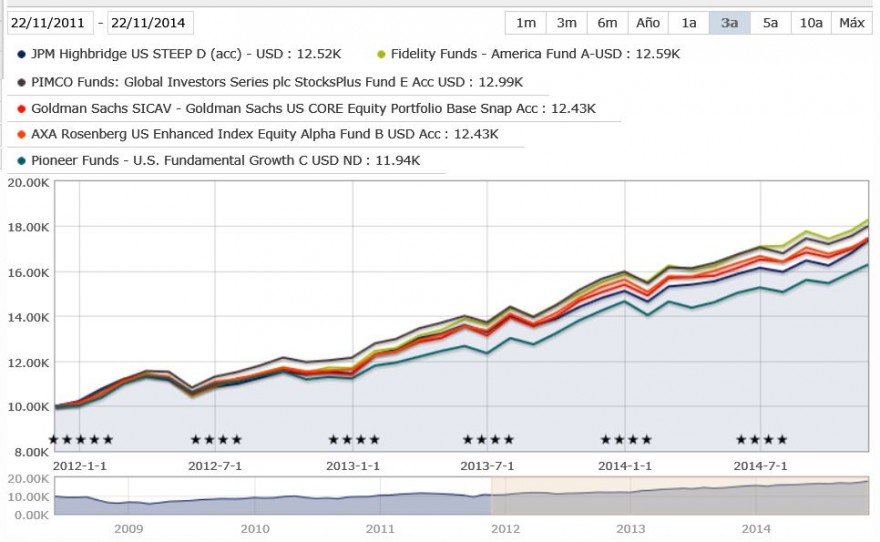This screenshot has width=880, height=542.
Task: Select the 1m time range button
Action: tap(526, 23)
